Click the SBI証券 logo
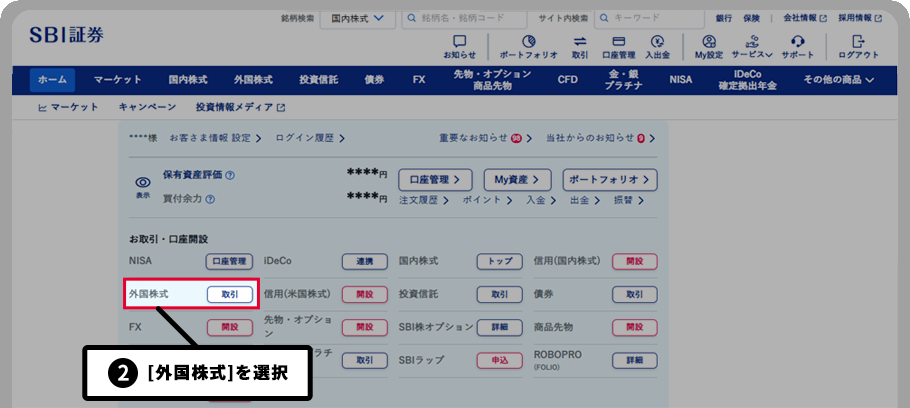The image size is (910, 408). coord(67,35)
